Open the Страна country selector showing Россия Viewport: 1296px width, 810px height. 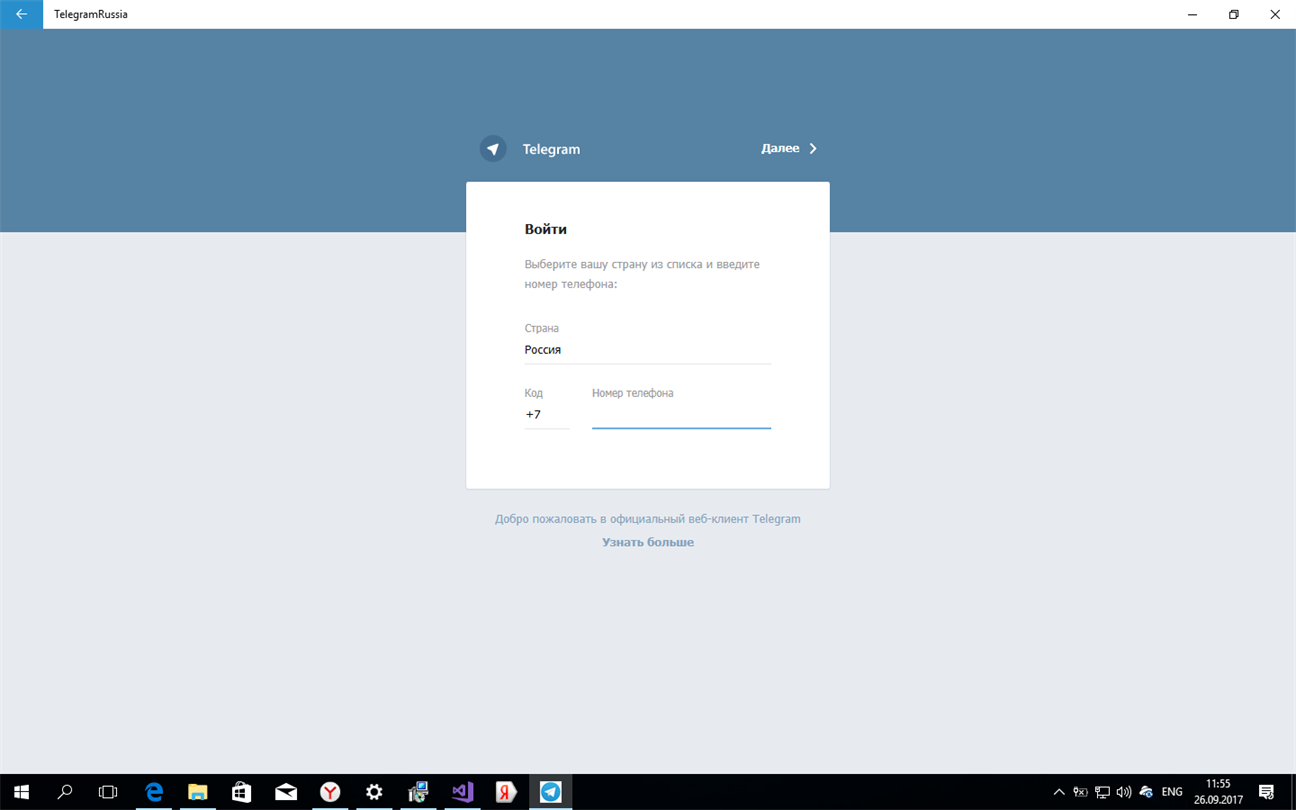coord(647,350)
